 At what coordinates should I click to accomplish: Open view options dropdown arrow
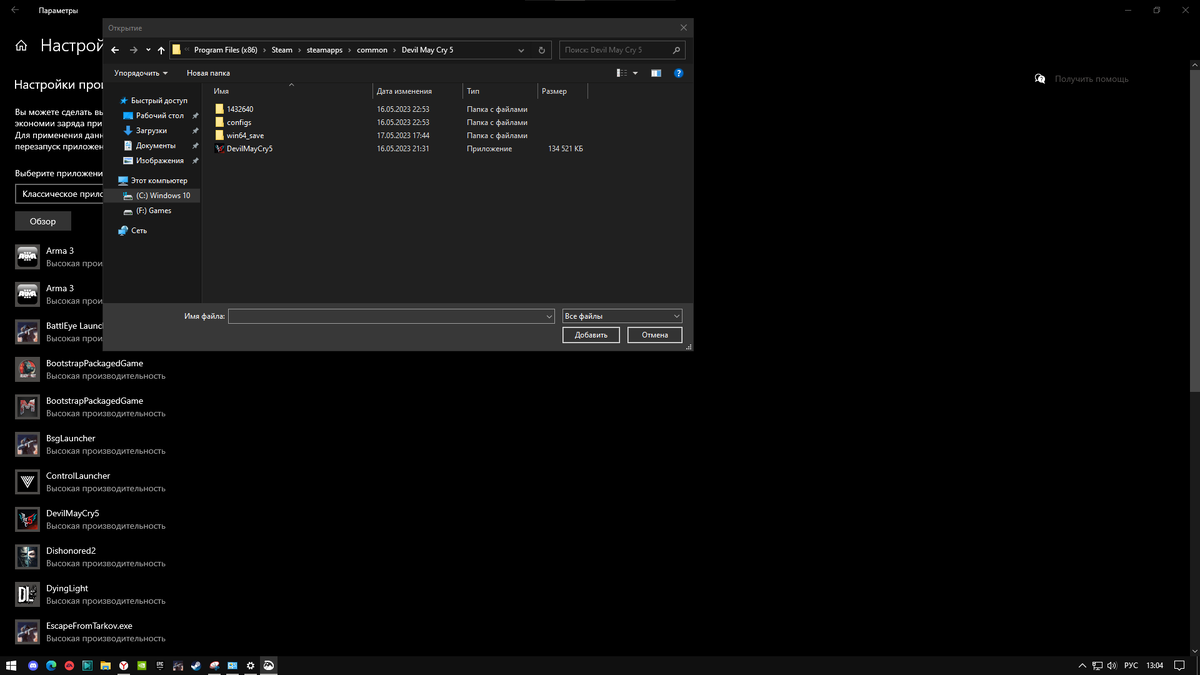tap(635, 73)
